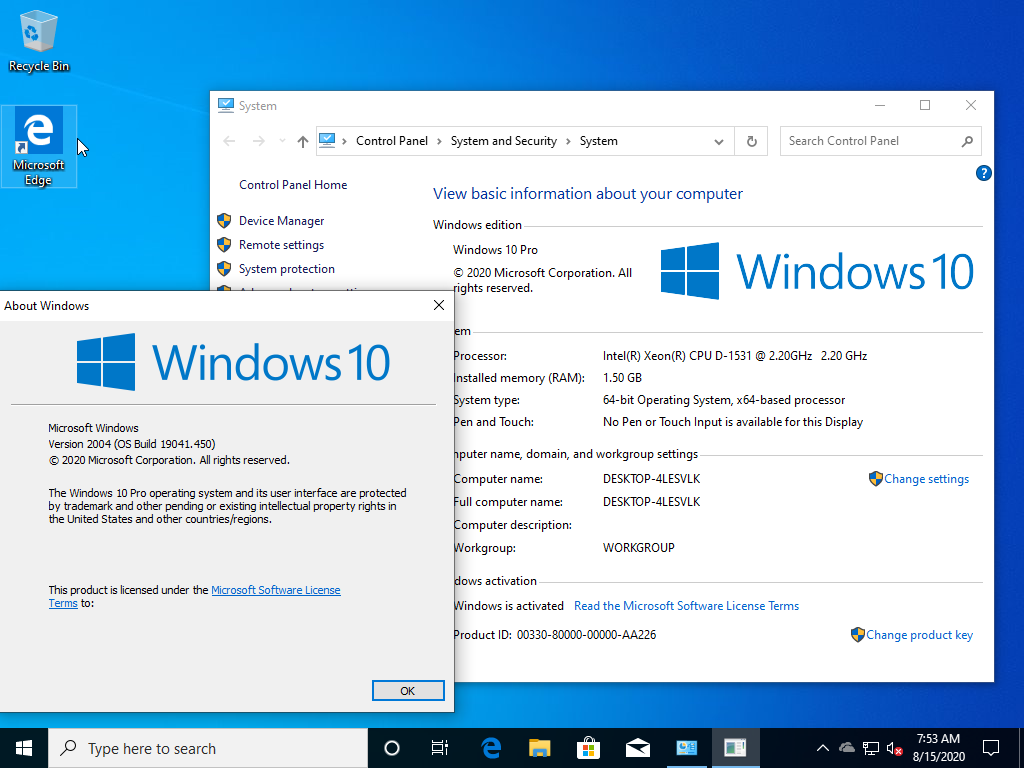Click the System window title bar icon
This screenshot has height=768, width=1024.
(x=225, y=105)
